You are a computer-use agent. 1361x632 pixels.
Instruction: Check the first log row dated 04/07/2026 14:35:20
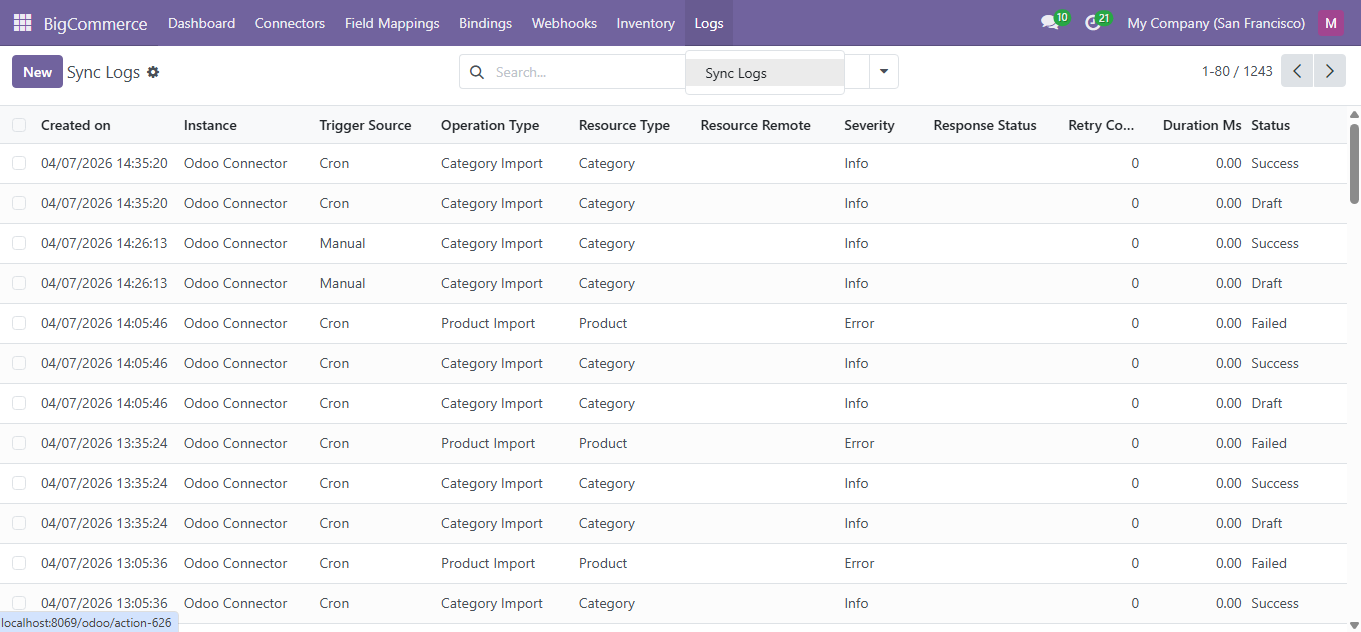click(x=19, y=162)
